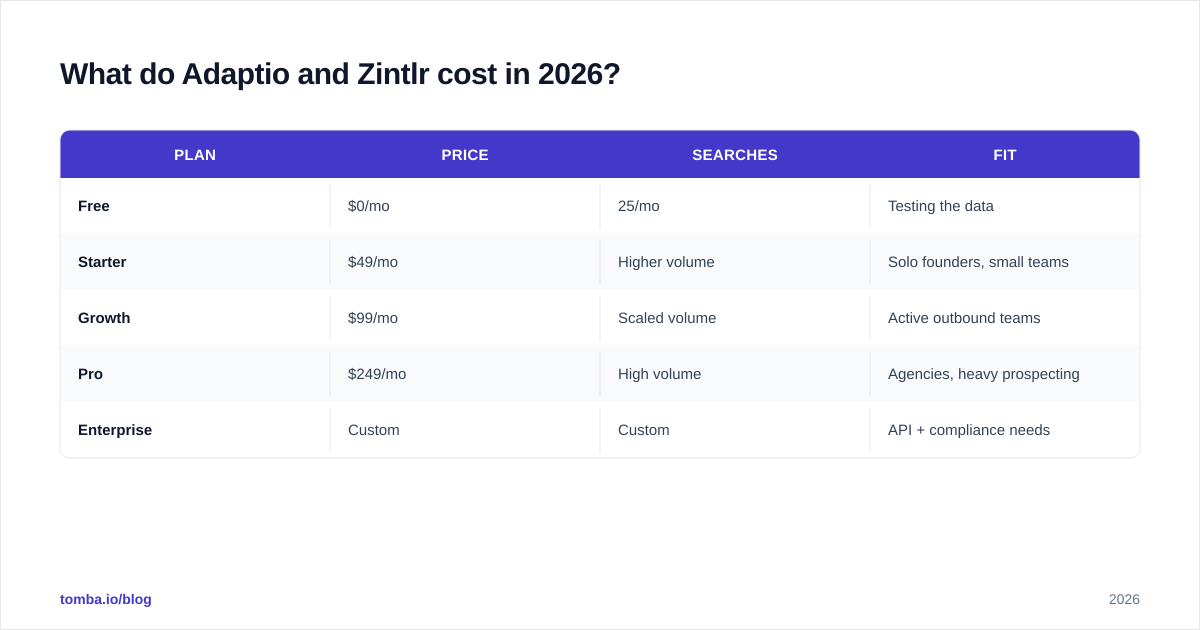This screenshot has height=630, width=1200.
Task: Click the $0/mo price cell
Action: point(465,206)
